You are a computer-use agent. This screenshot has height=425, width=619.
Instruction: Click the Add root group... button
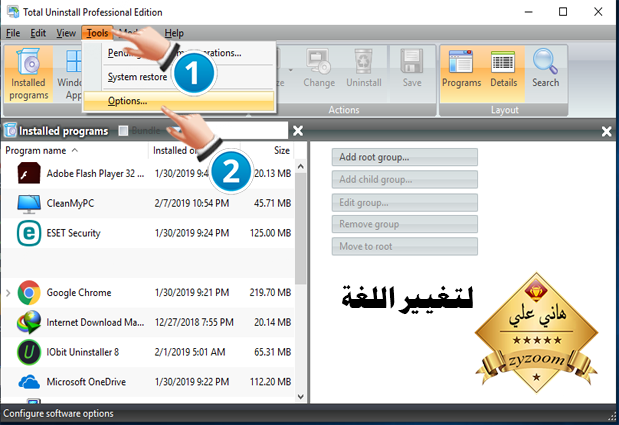click(405, 157)
